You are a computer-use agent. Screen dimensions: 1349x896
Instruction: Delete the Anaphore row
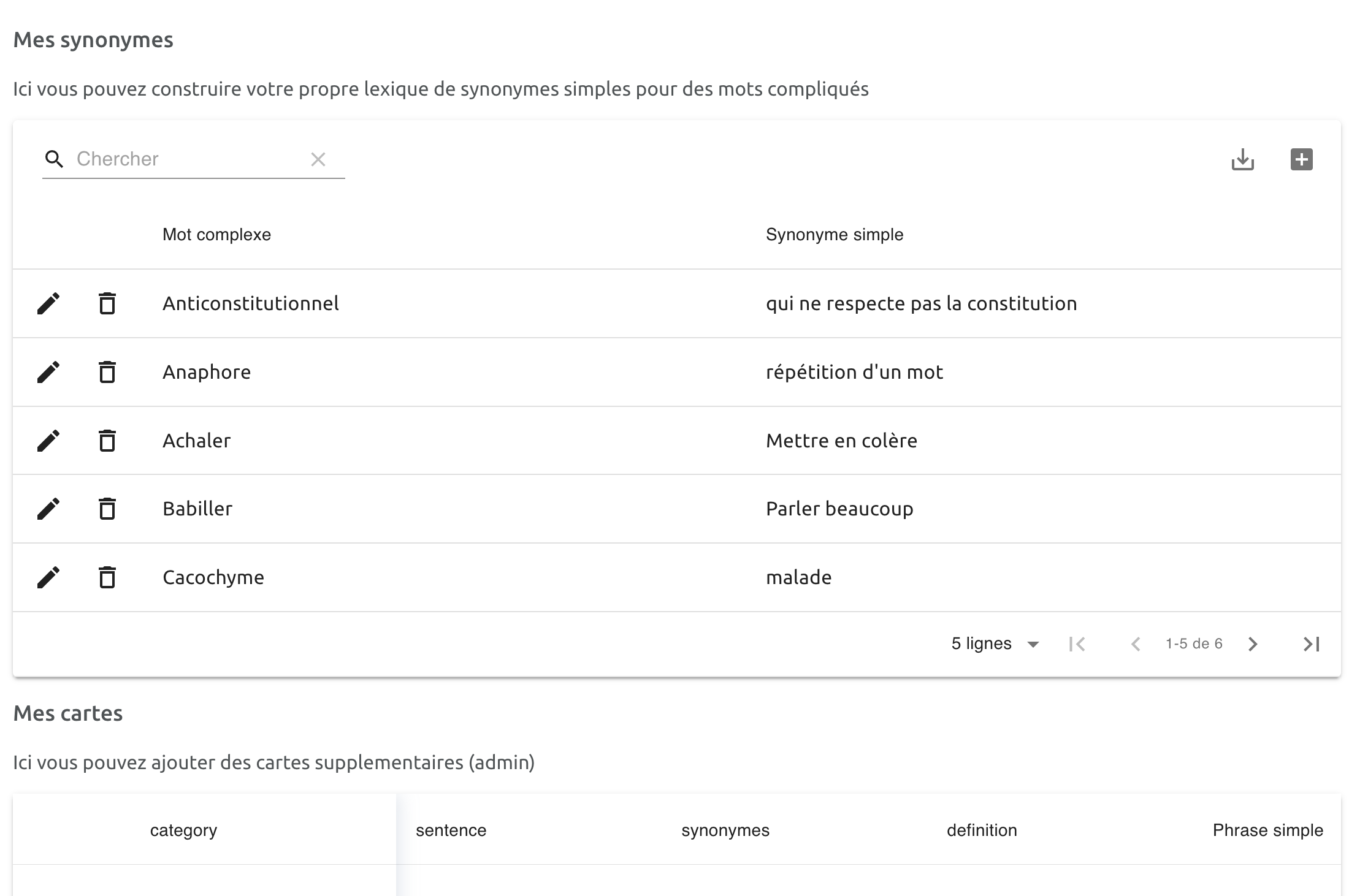[107, 372]
